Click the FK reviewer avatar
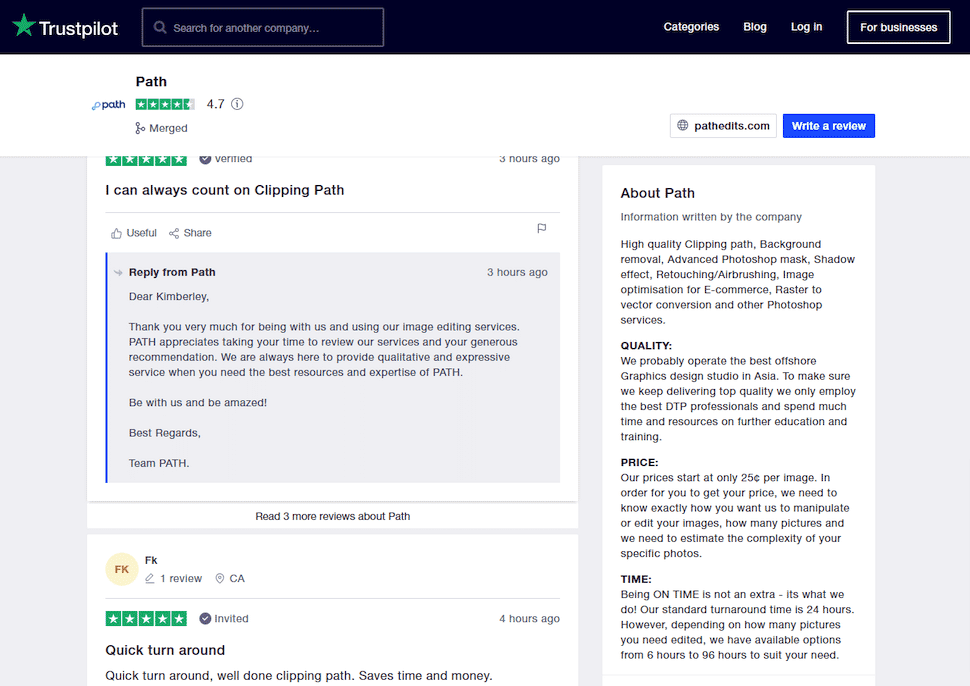 click(121, 569)
